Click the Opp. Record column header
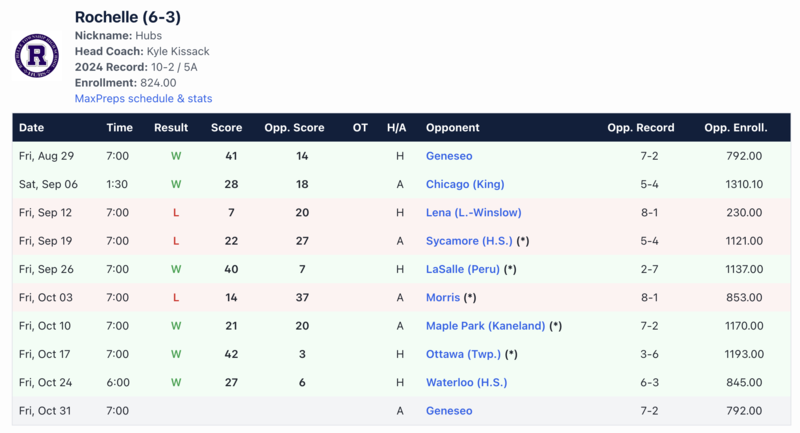Image resolution: width=800 pixels, height=433 pixels. pos(641,128)
